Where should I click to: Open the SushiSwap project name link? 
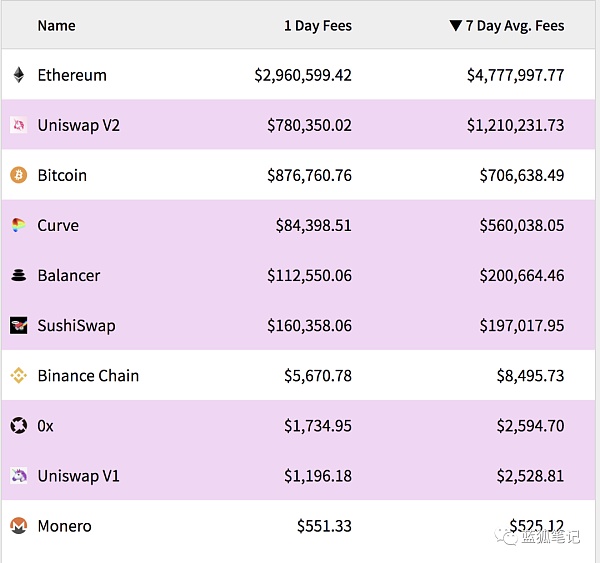(x=77, y=326)
